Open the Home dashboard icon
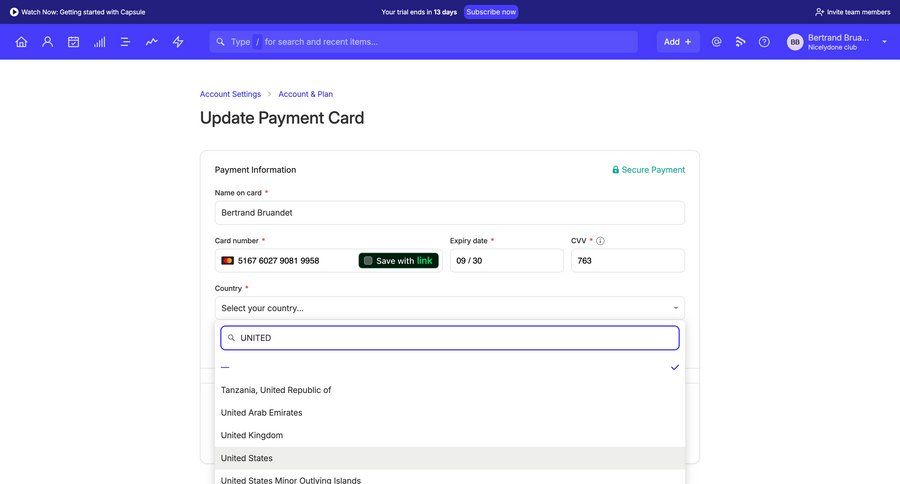900x484 pixels. point(21,42)
